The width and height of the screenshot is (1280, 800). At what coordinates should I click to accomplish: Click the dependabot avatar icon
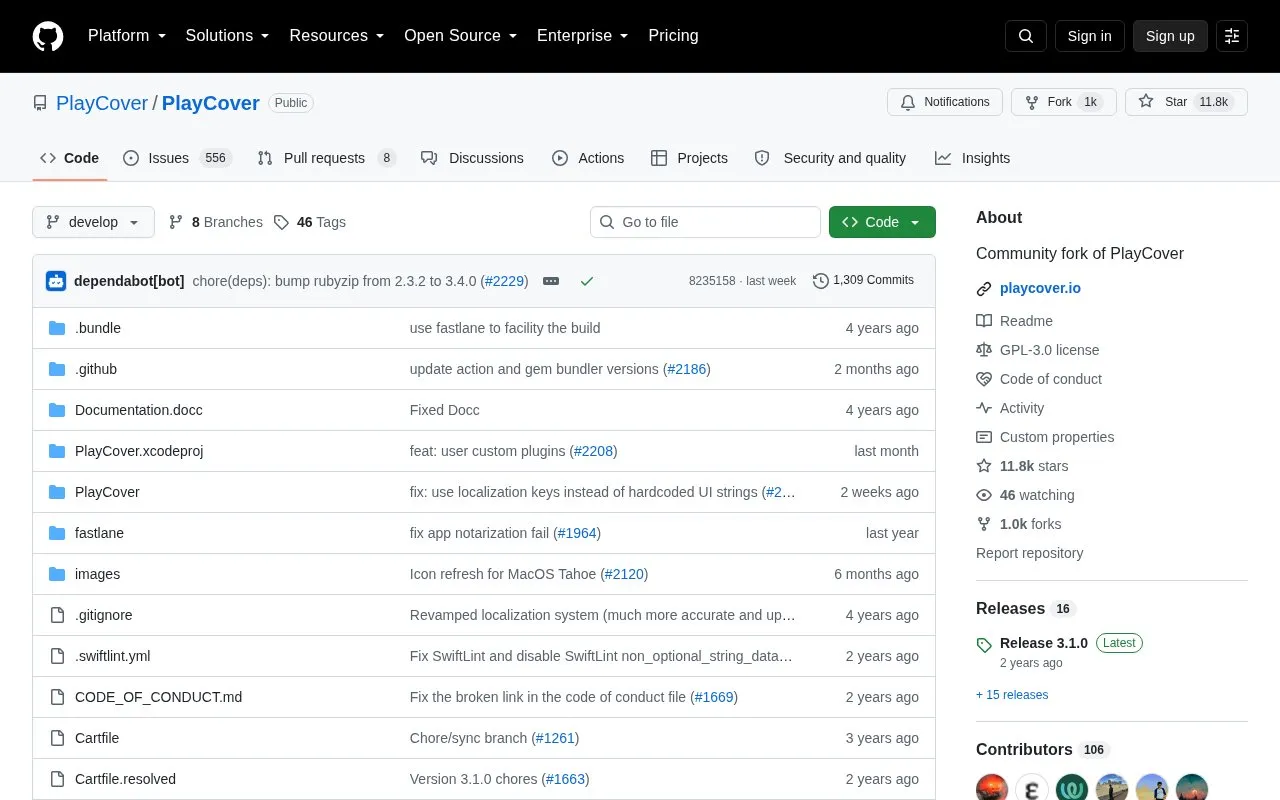[56, 281]
